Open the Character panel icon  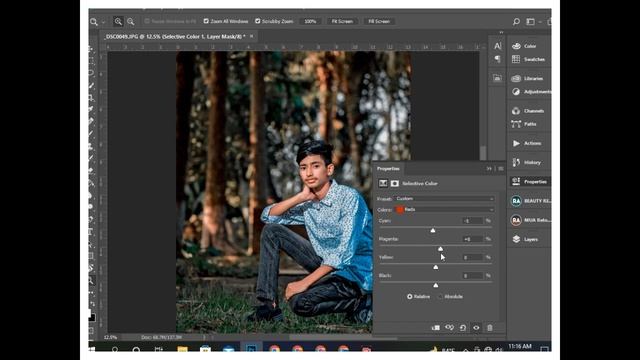click(x=497, y=46)
